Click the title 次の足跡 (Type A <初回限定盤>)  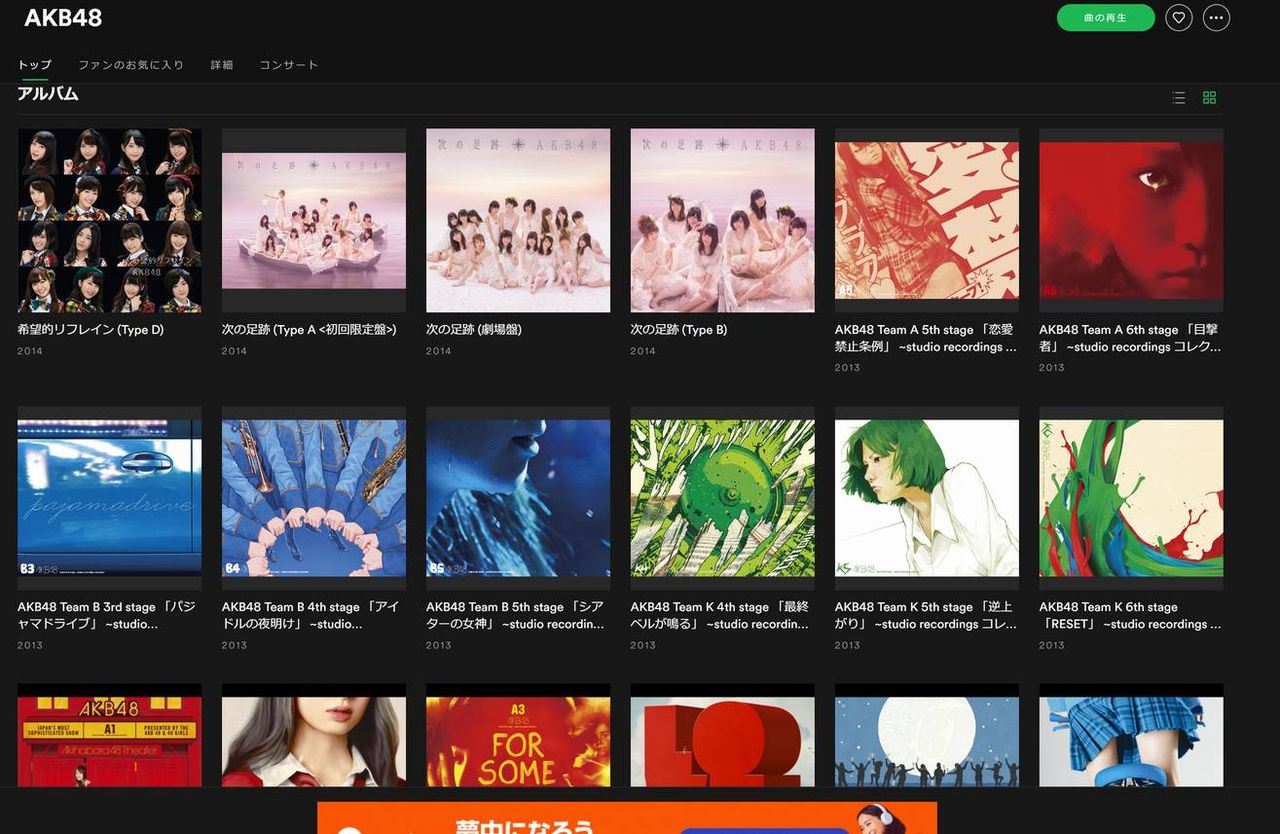(x=309, y=330)
